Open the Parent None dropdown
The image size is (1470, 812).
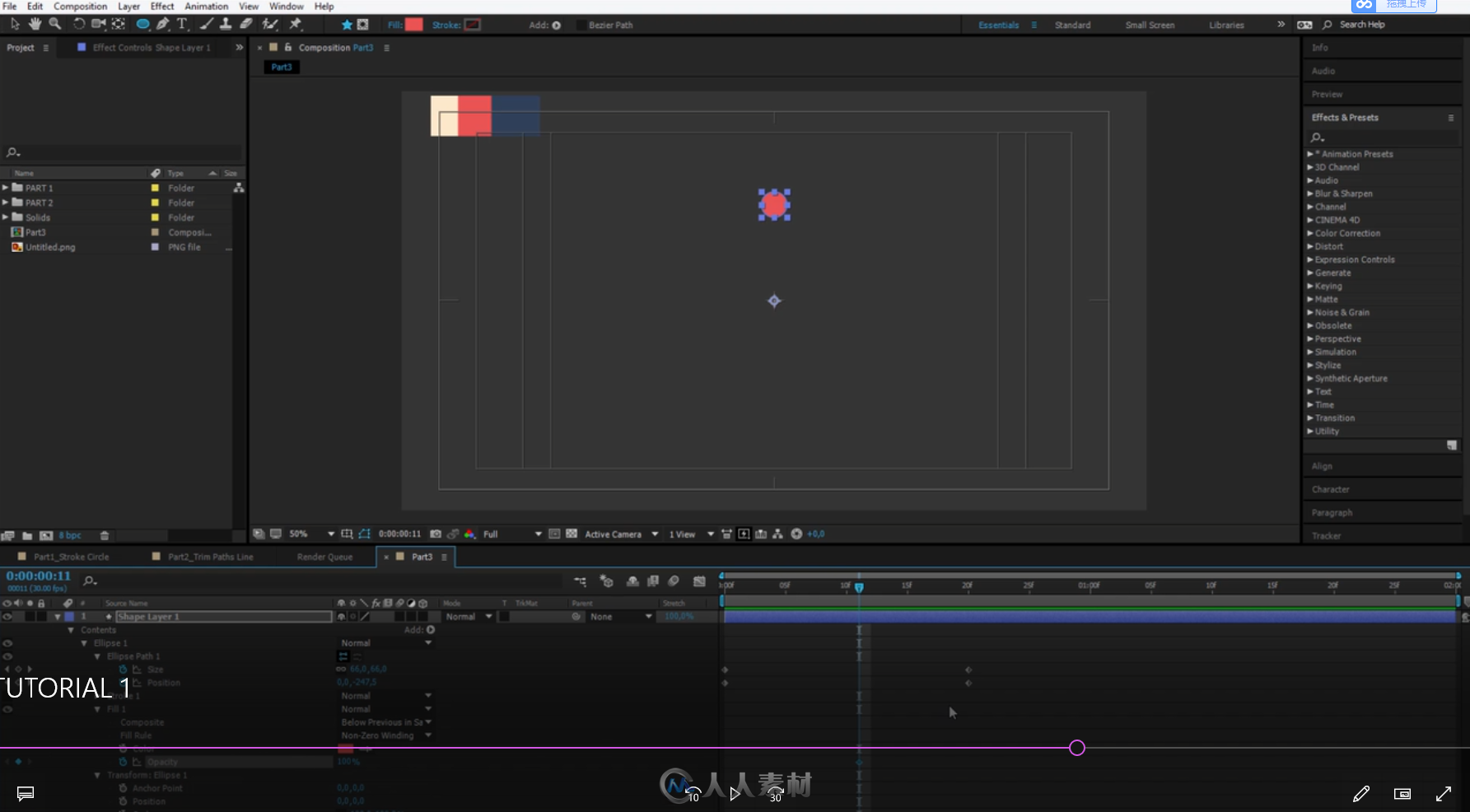[x=620, y=616]
